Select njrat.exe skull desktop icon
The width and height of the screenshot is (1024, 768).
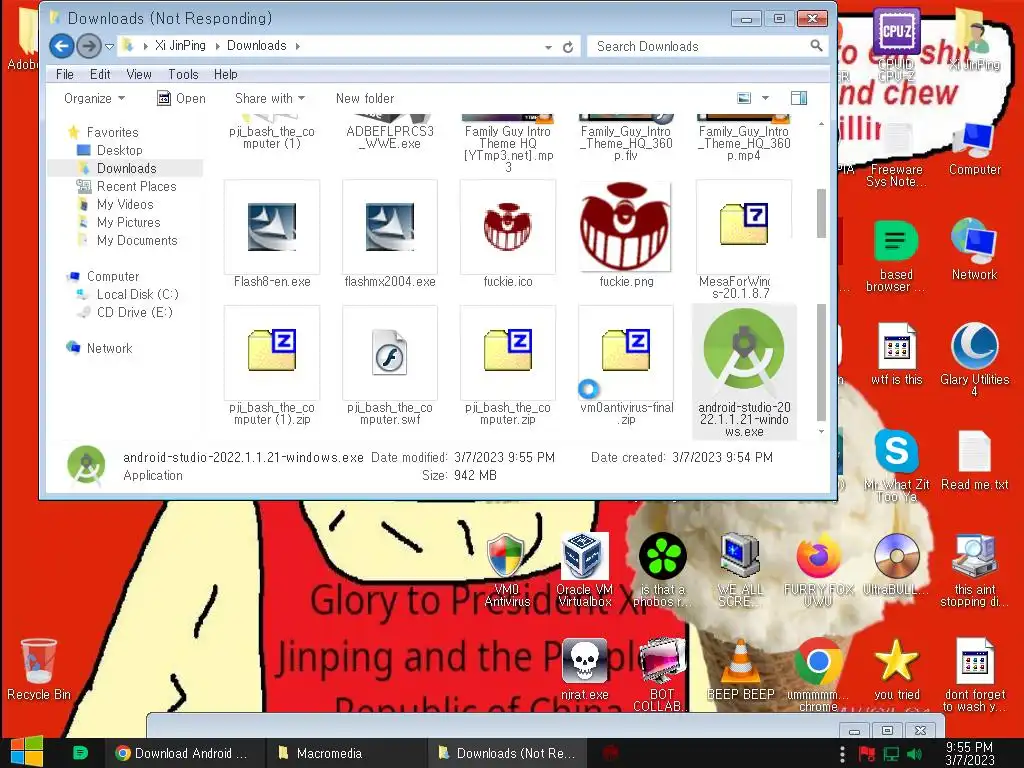[584, 669]
